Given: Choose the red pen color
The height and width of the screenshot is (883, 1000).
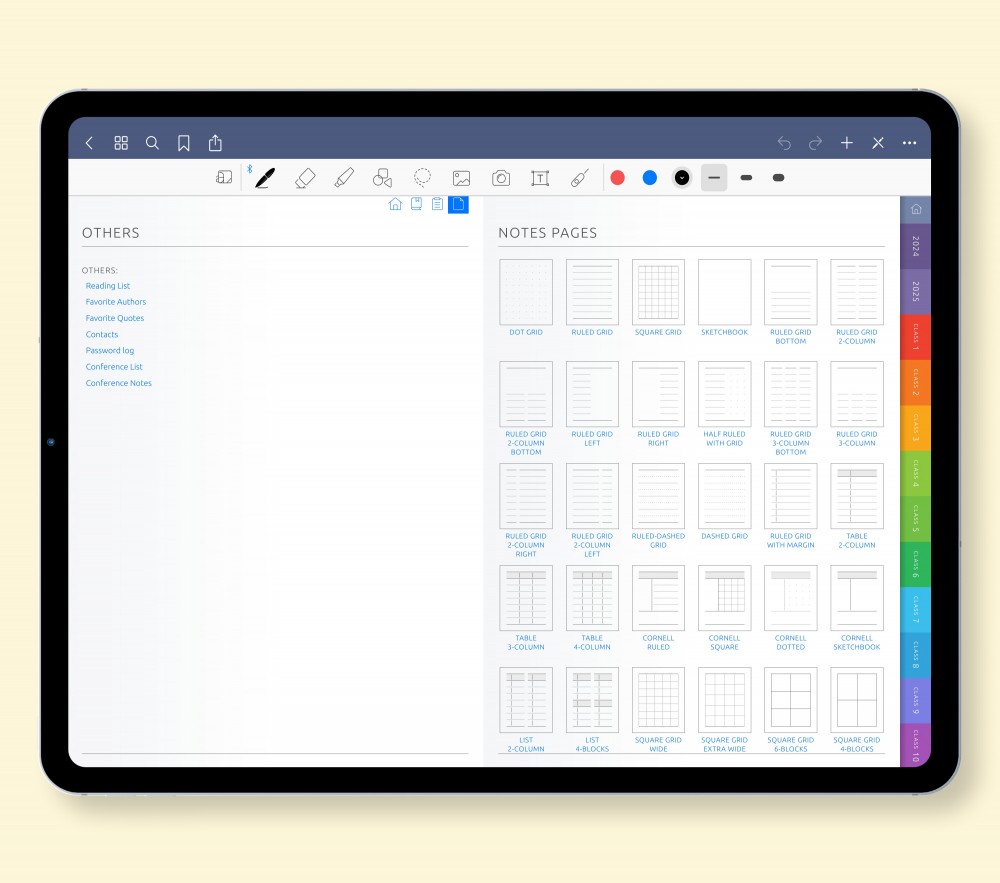Looking at the screenshot, I should 617,178.
